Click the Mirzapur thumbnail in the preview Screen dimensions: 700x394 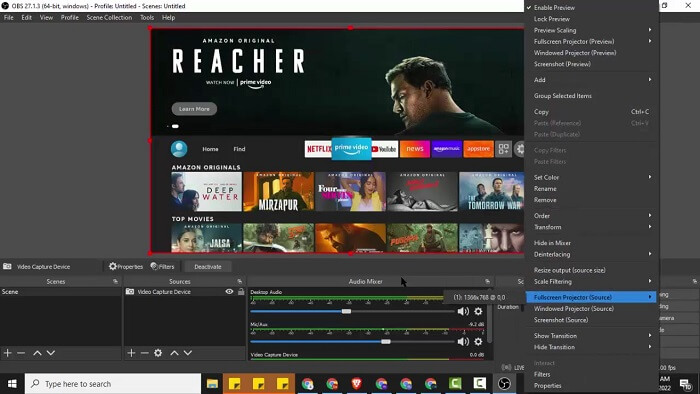pos(279,192)
